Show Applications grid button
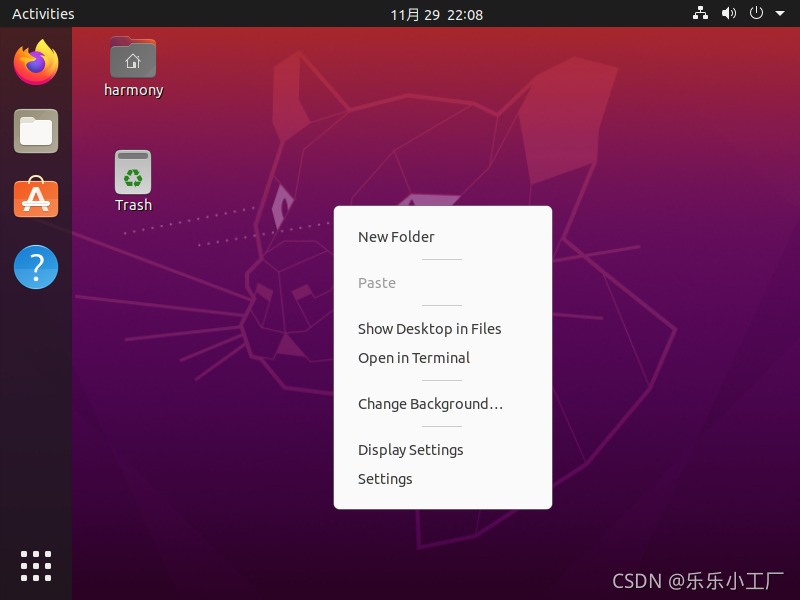This screenshot has width=800, height=600. [x=36, y=566]
